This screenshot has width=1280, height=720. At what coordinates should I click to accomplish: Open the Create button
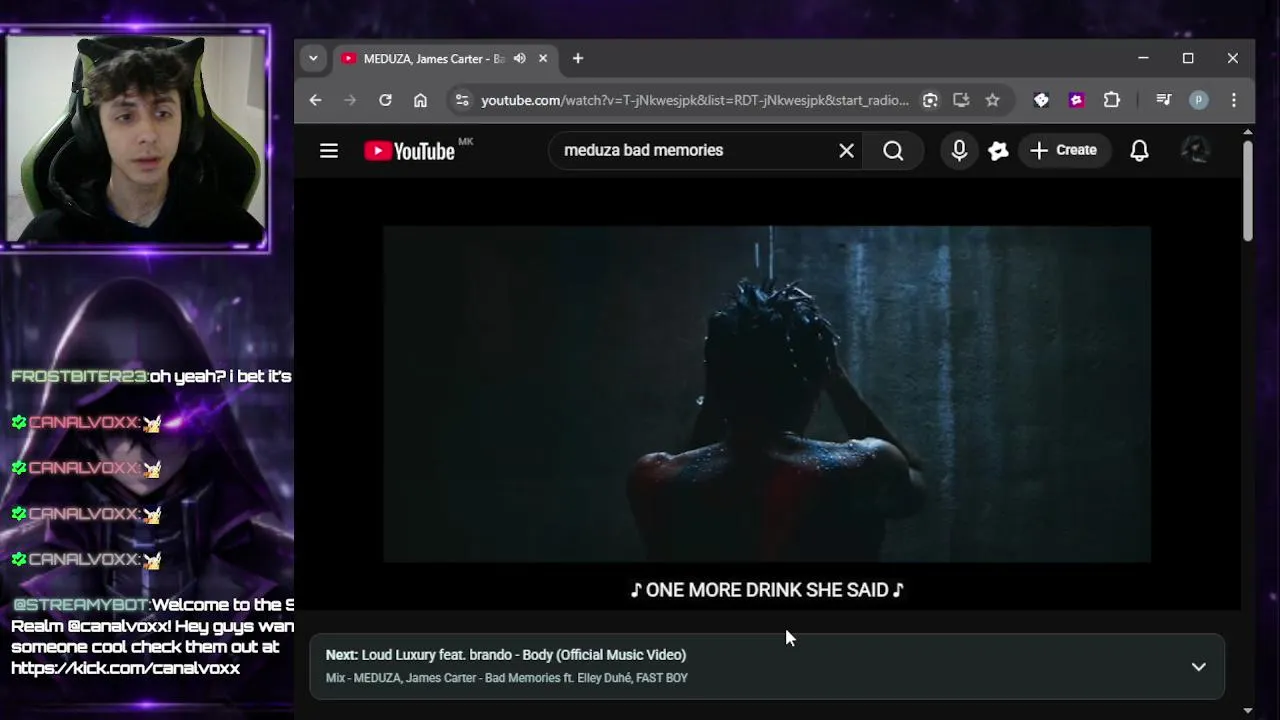[1063, 150]
